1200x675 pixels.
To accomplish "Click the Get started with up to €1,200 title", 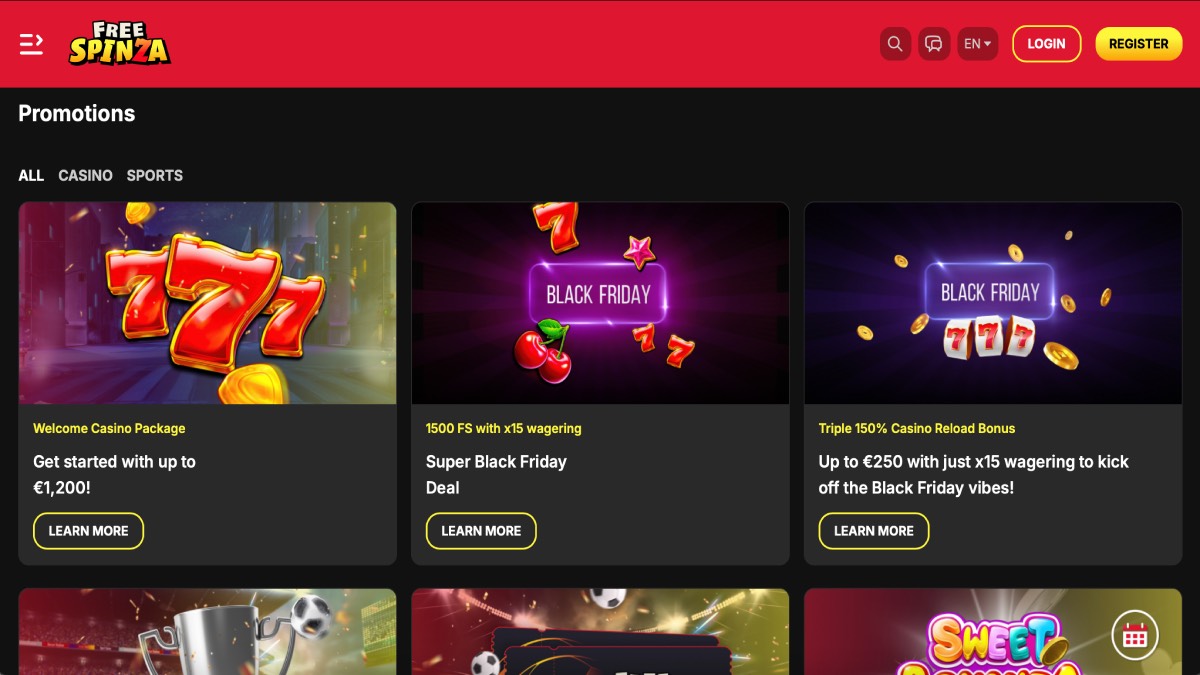I will [x=114, y=475].
